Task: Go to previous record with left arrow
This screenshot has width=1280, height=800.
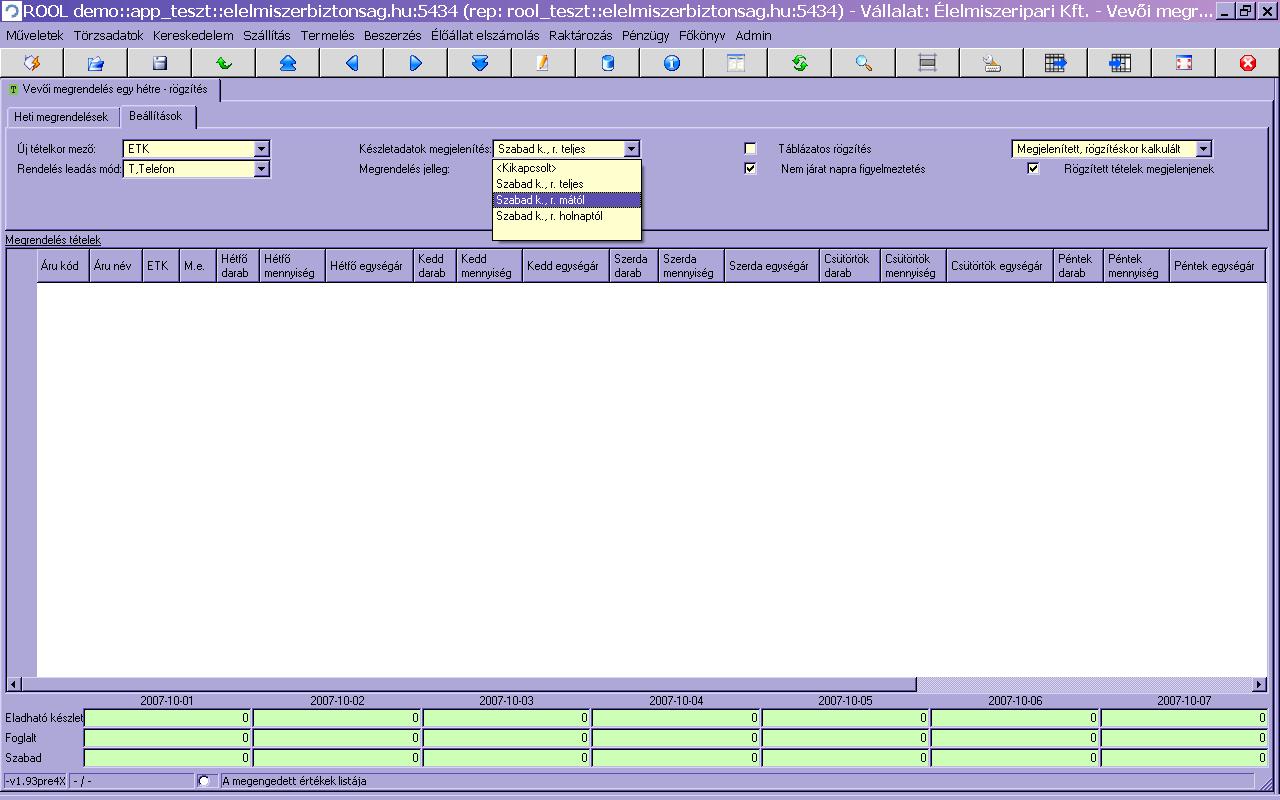Action: pos(351,63)
